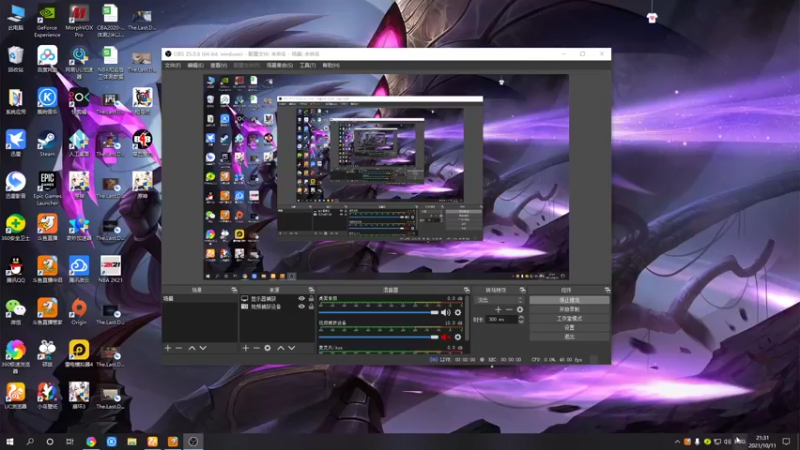
Task: Open the UC browser desktop shortcut
Action: (16, 395)
